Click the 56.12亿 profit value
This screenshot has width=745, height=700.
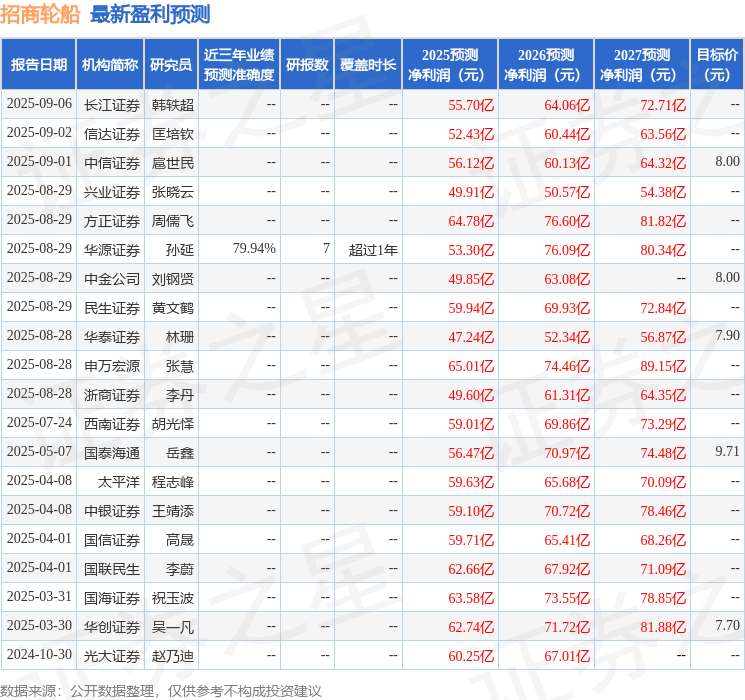(471, 163)
